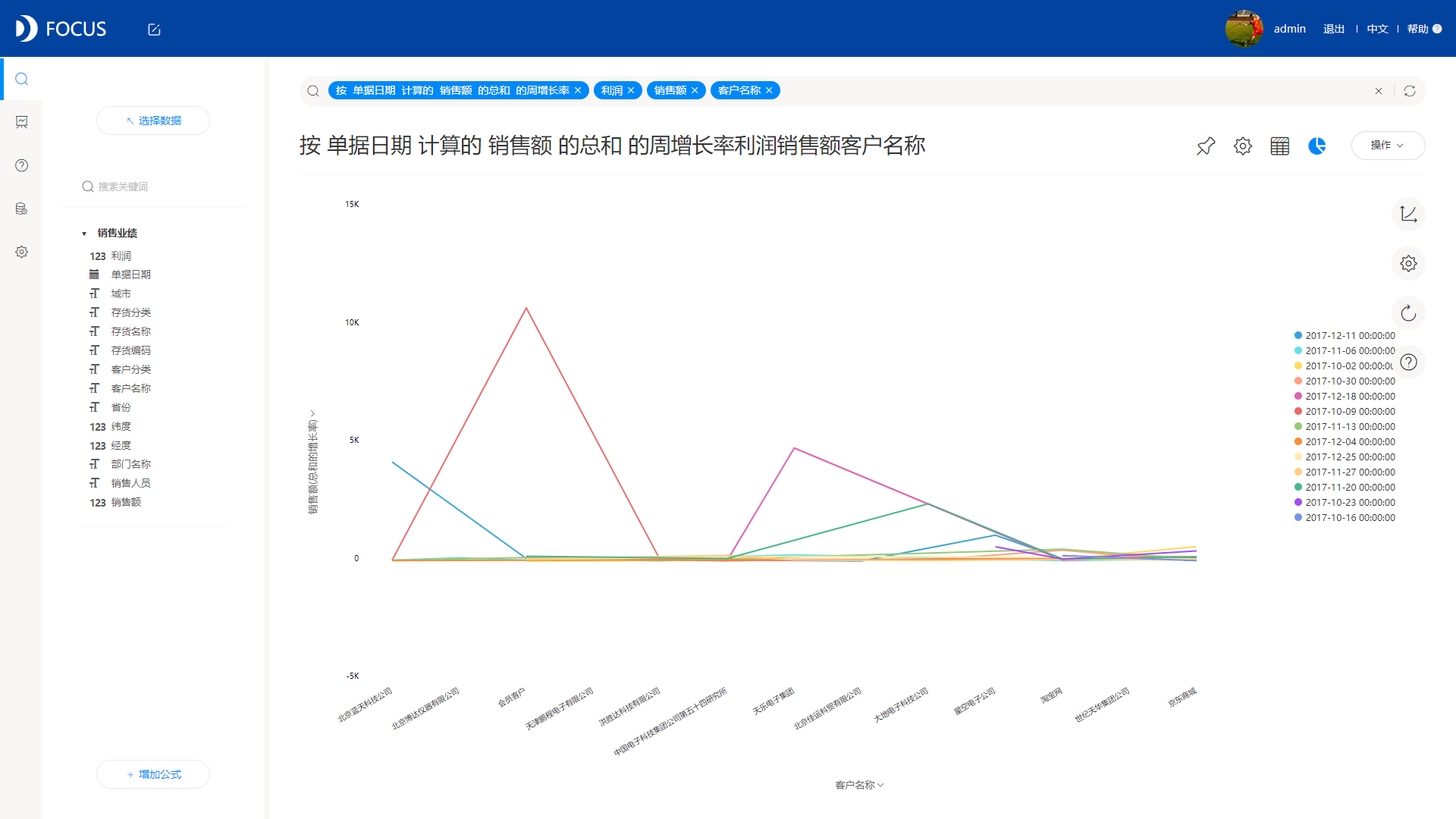Collapse the 销售业绩 data tree

point(84,233)
